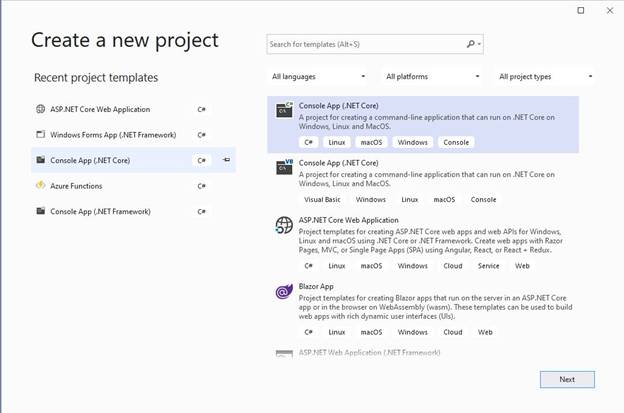Image resolution: width=624 pixels, height=413 pixels.
Task: Select the Visual Basic Console App (.NET Core) title
Action: [338, 163]
